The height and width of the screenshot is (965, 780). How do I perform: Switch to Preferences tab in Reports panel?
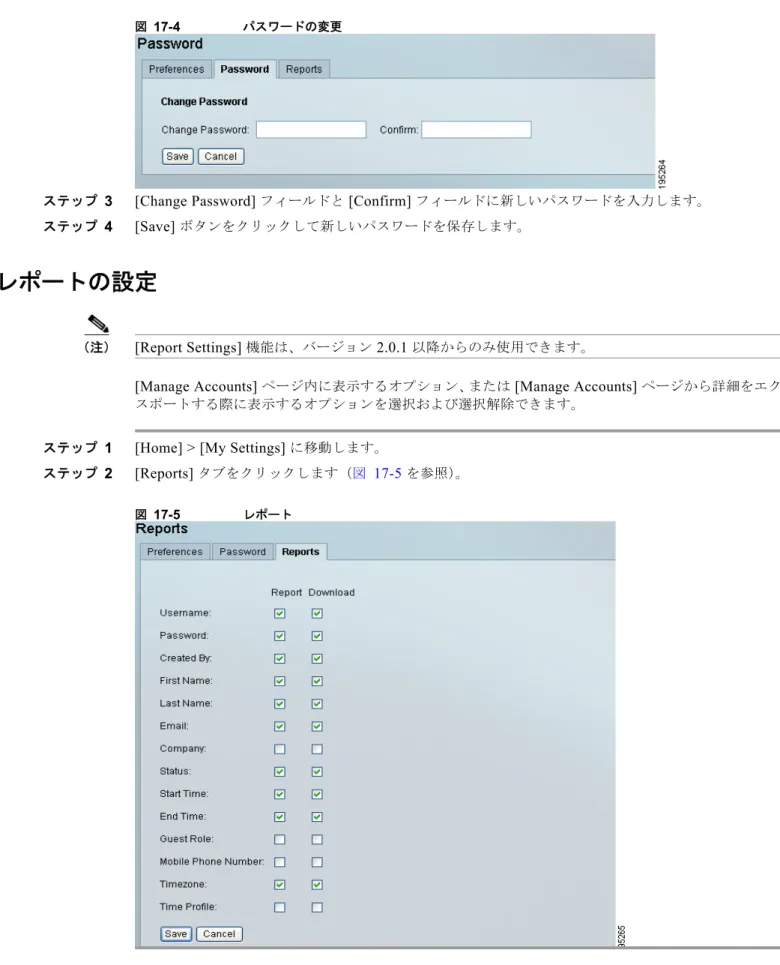(175, 551)
